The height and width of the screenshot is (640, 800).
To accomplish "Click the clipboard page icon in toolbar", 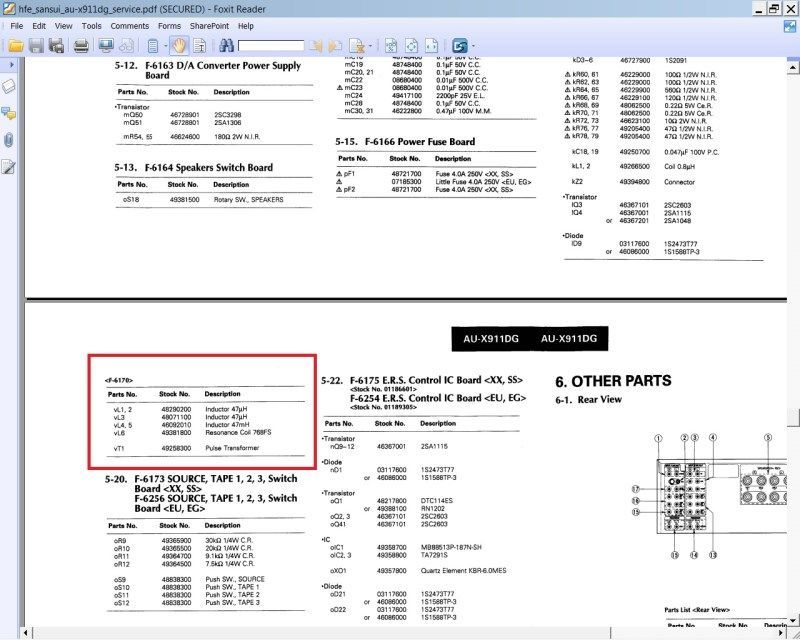I will [x=153, y=46].
